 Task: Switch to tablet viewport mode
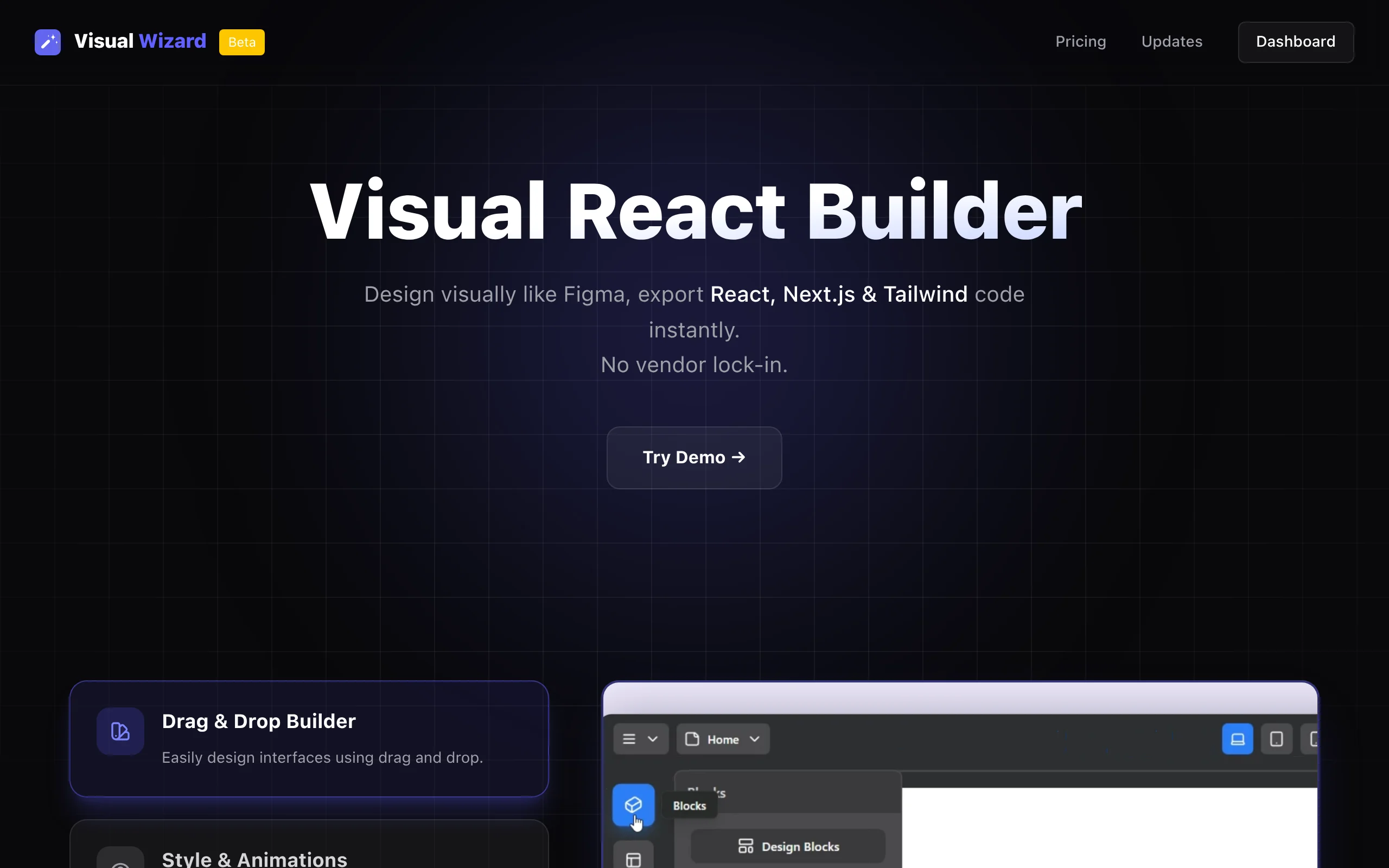(1276, 739)
